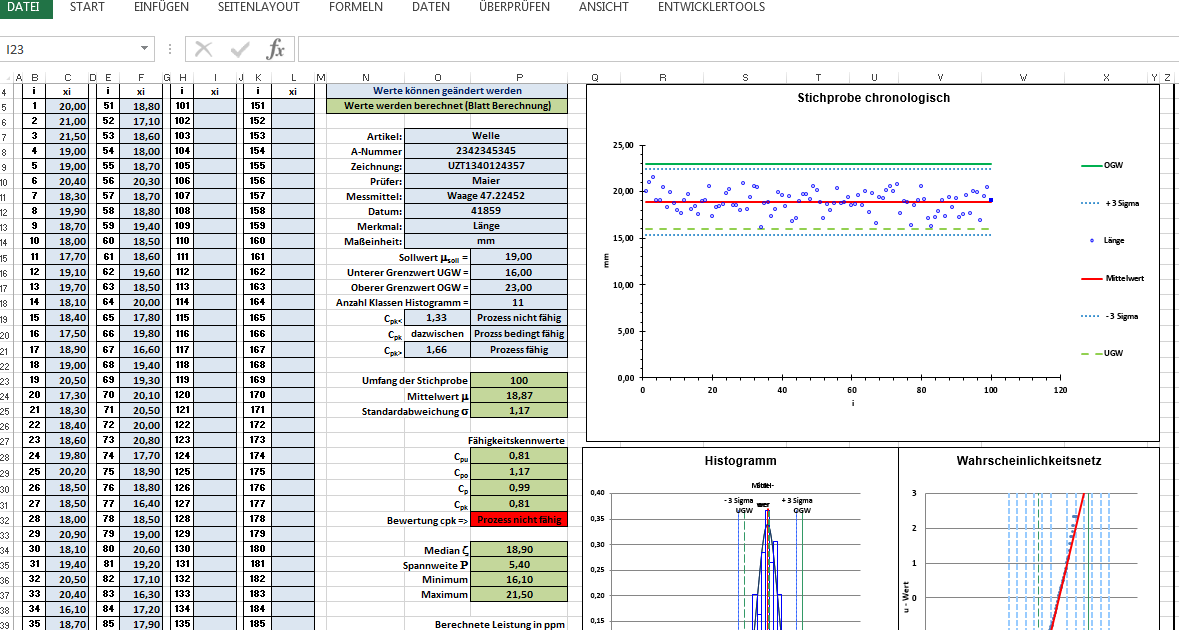Click the Datum cell 41859
The width and height of the screenshot is (1179, 630).
pyautogui.click(x=486, y=211)
